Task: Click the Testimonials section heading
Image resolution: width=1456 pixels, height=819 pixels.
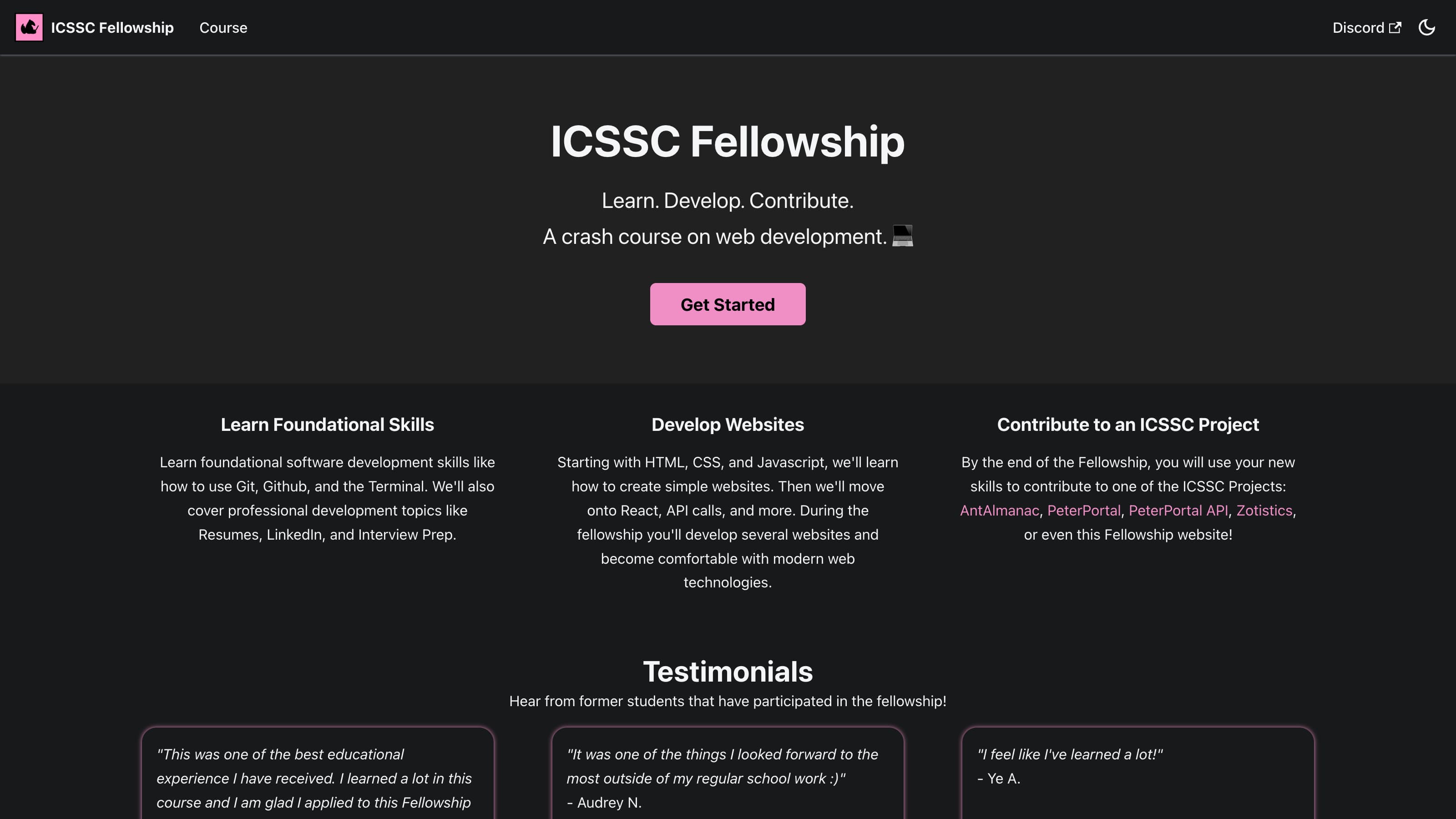Action: (728, 672)
